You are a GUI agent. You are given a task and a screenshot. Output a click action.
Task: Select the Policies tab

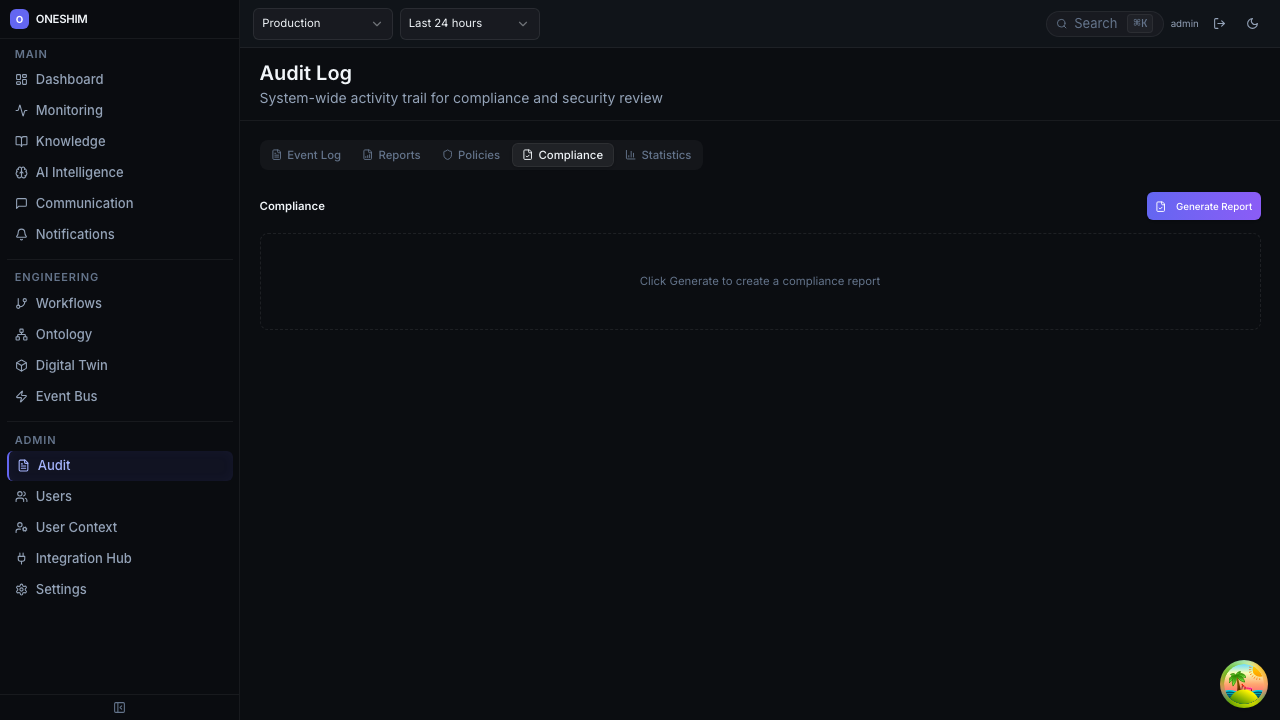click(x=471, y=155)
